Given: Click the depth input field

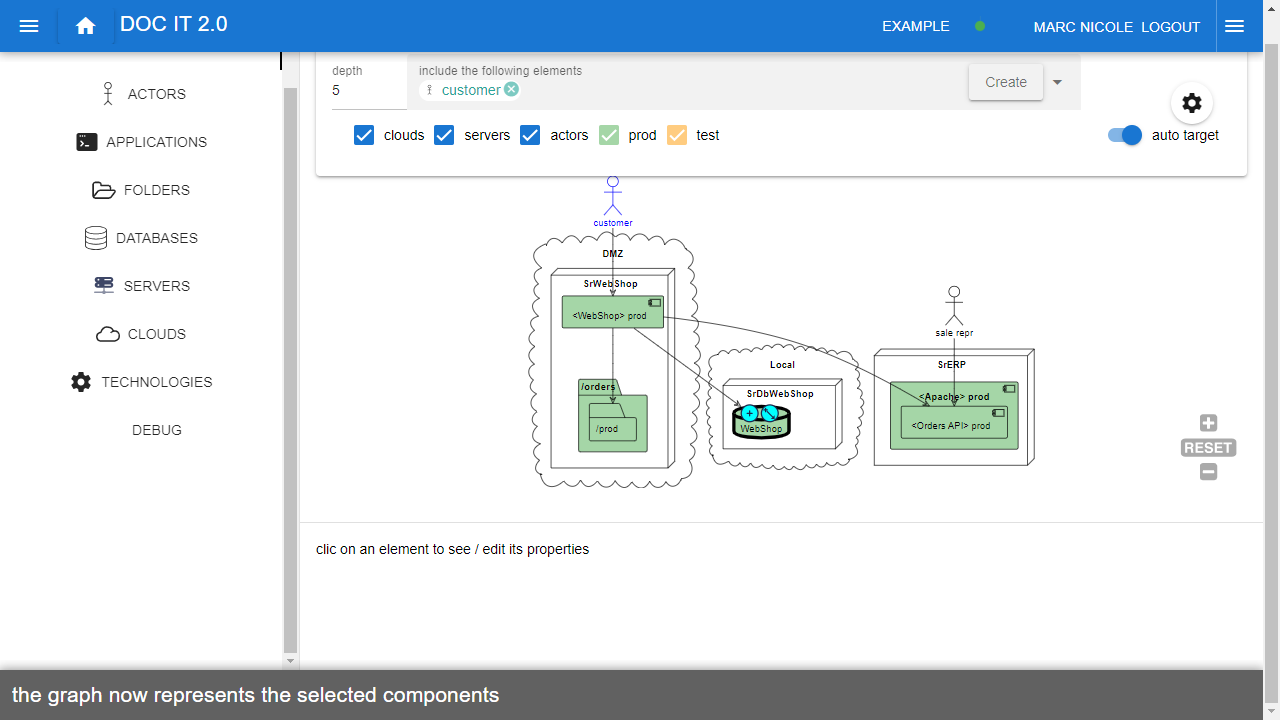Looking at the screenshot, I should click(365, 90).
